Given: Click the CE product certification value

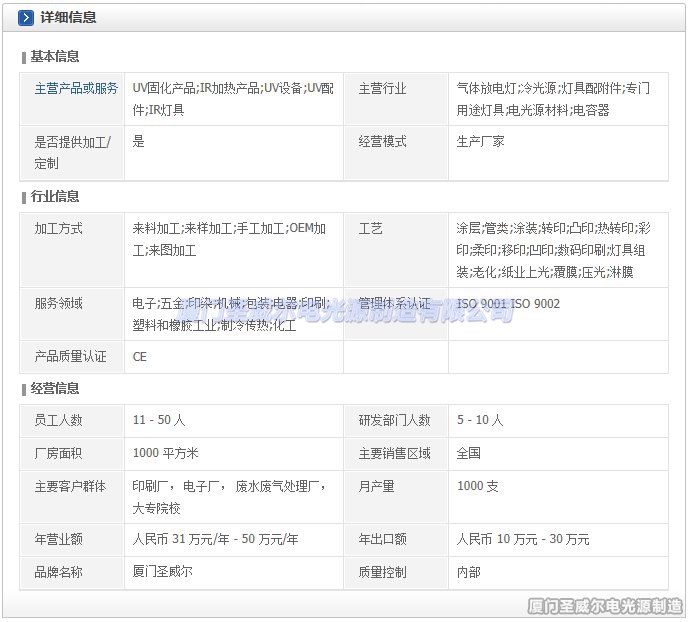Looking at the screenshot, I should [x=140, y=356].
